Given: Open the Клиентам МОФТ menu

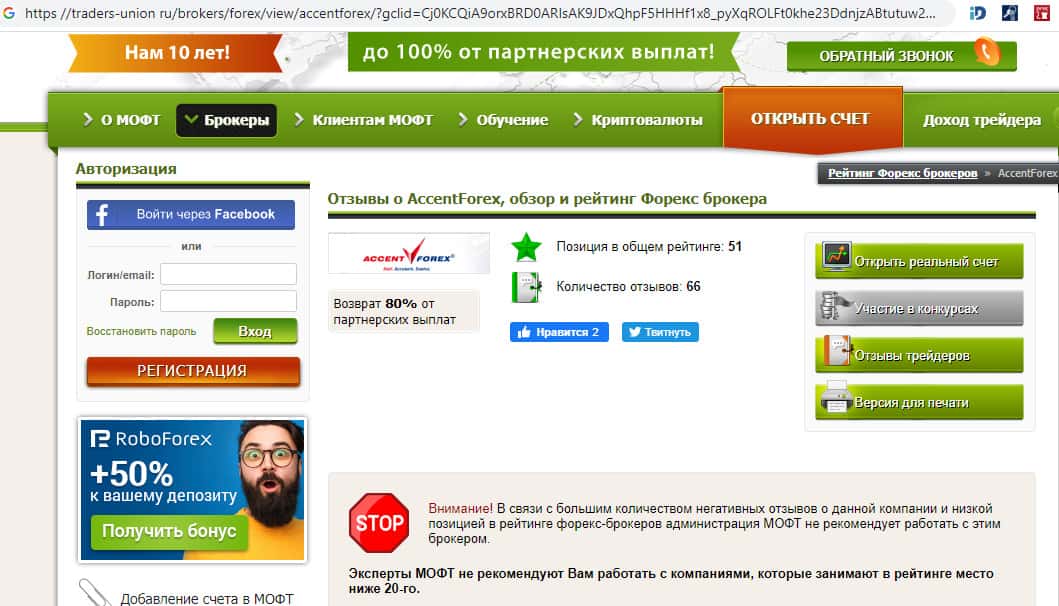Looking at the screenshot, I should click(363, 120).
